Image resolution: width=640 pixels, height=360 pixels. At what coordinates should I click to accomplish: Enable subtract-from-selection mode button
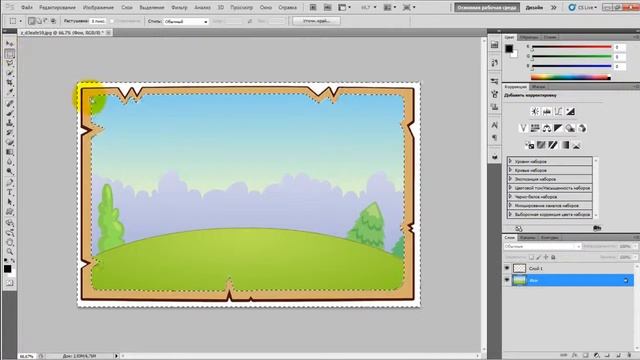tap(46, 21)
